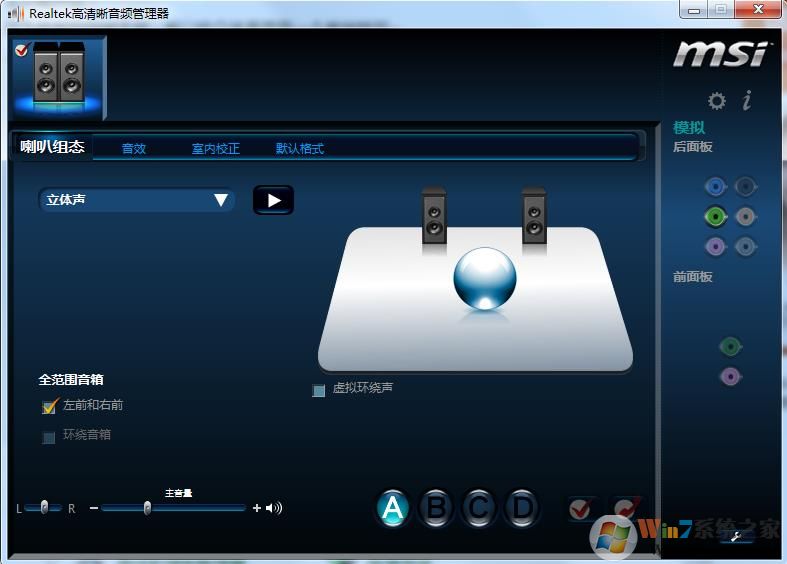Select the speaker device icon at top left
The height and width of the screenshot is (564, 787).
click(x=59, y=77)
